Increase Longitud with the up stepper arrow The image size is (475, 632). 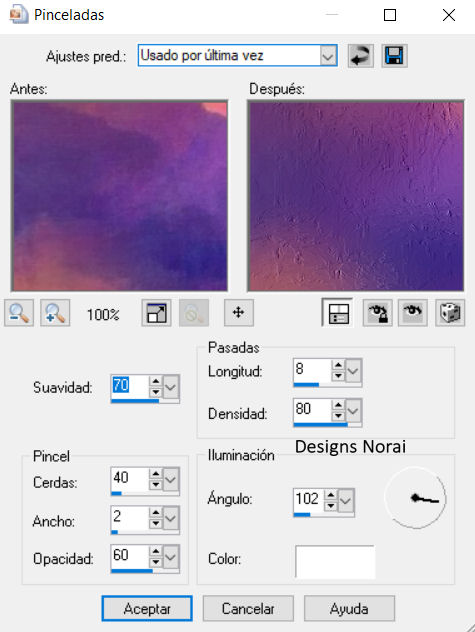[x=338, y=365]
